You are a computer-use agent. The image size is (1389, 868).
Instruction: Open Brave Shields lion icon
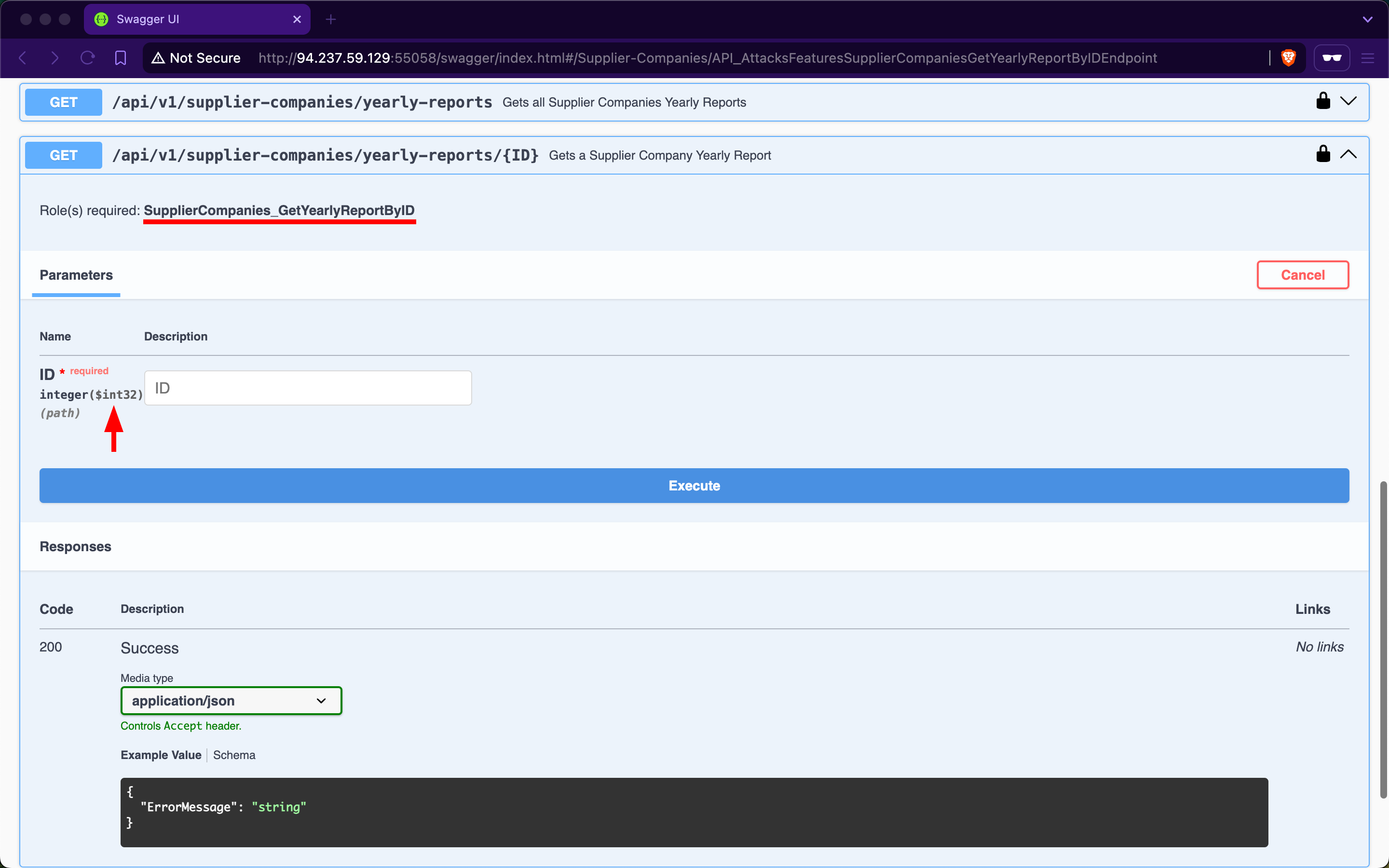[1289, 58]
